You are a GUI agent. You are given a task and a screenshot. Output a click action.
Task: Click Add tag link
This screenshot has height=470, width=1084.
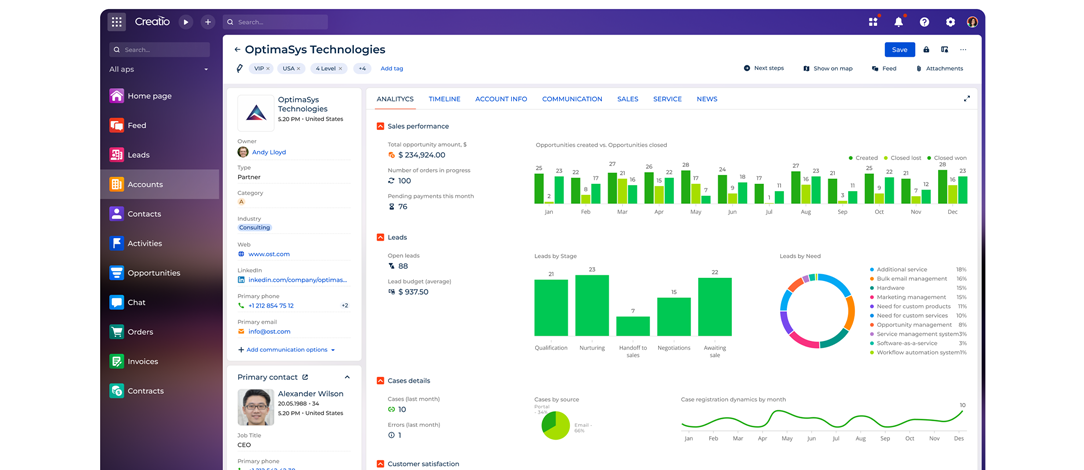pyautogui.click(x=392, y=68)
